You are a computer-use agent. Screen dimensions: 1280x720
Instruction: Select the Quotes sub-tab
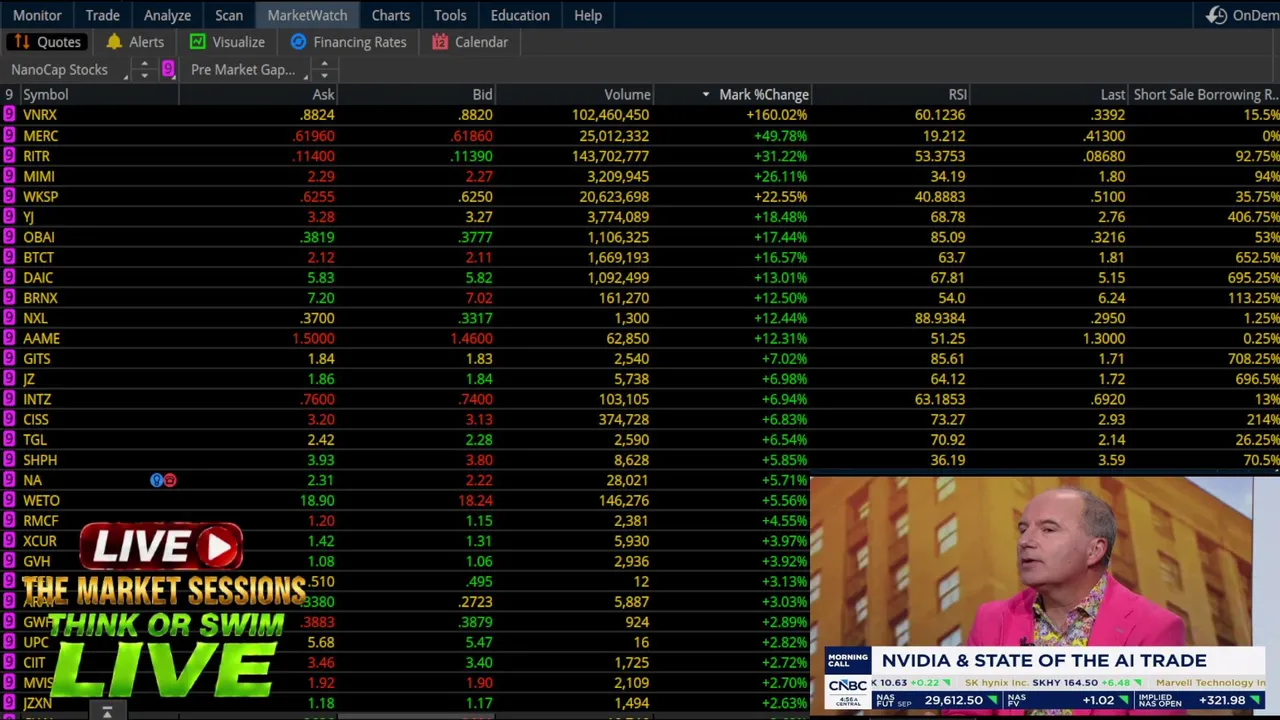(47, 42)
